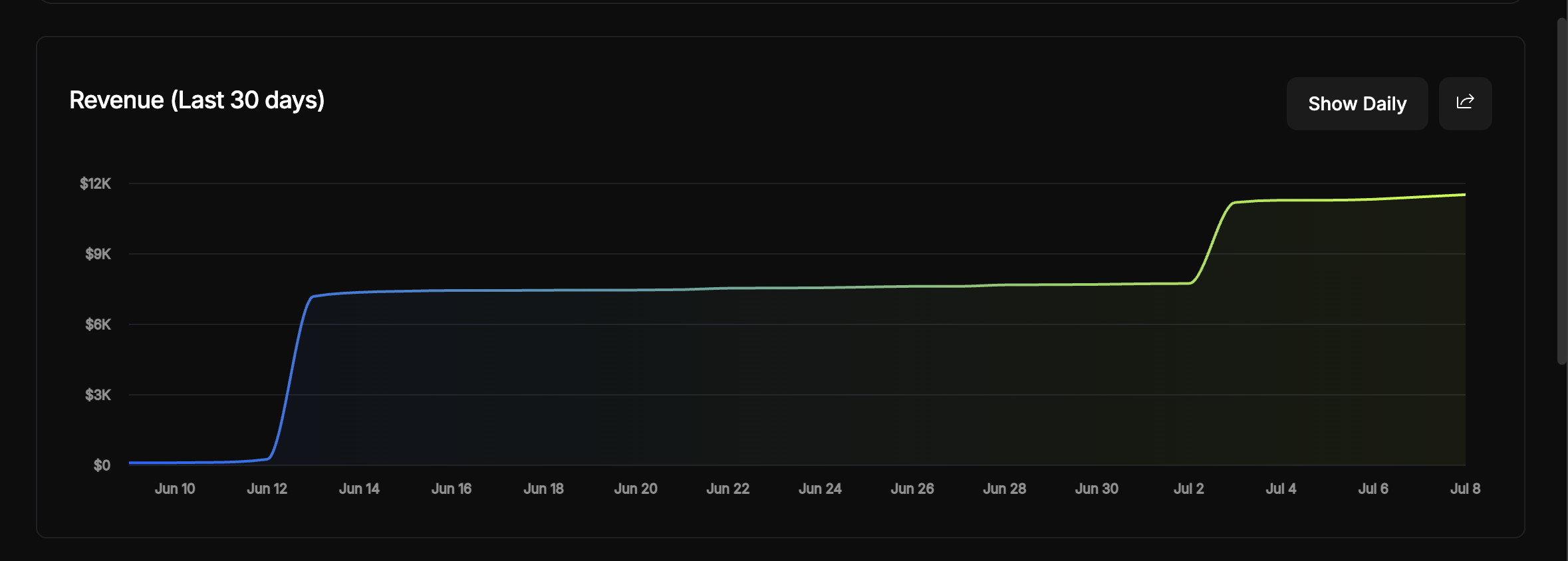Viewport: 1568px width, 561px height.
Task: Click the Jun 18 x-axis label
Action: 543,489
